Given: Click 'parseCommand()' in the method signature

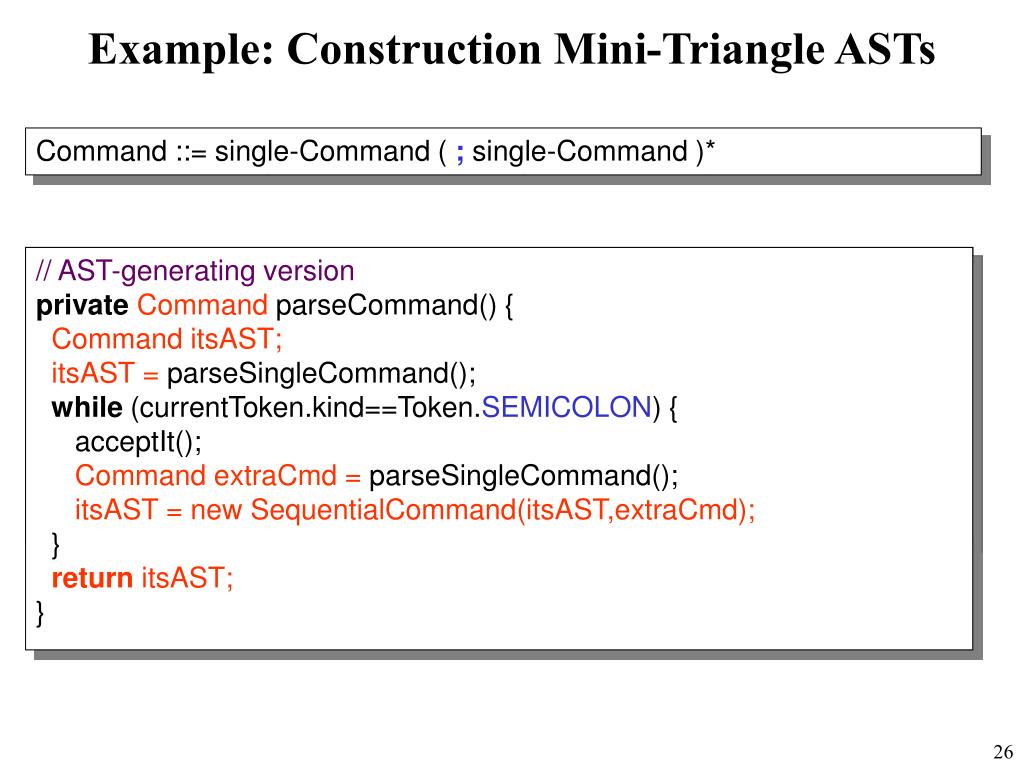Looking at the screenshot, I should pyautogui.click(x=387, y=306).
